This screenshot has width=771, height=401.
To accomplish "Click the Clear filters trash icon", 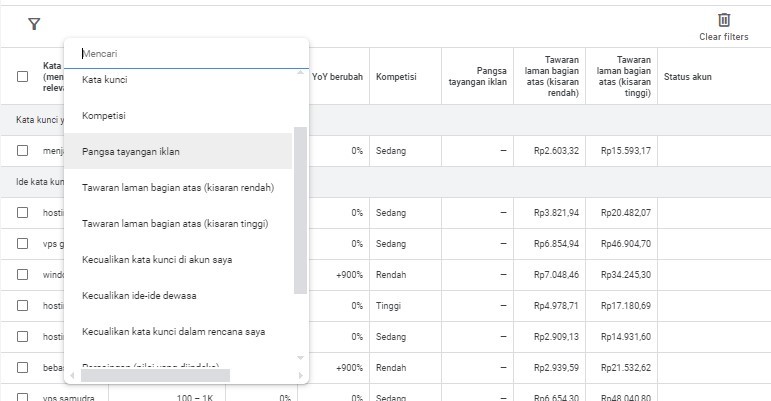I will tap(724, 20).
